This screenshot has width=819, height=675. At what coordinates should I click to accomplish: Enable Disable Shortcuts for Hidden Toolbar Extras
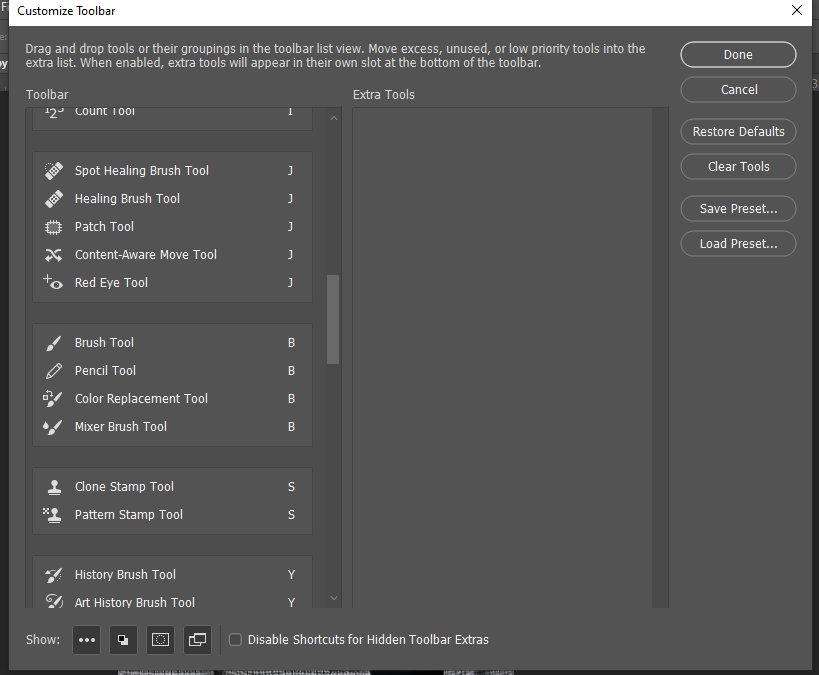[235, 639]
